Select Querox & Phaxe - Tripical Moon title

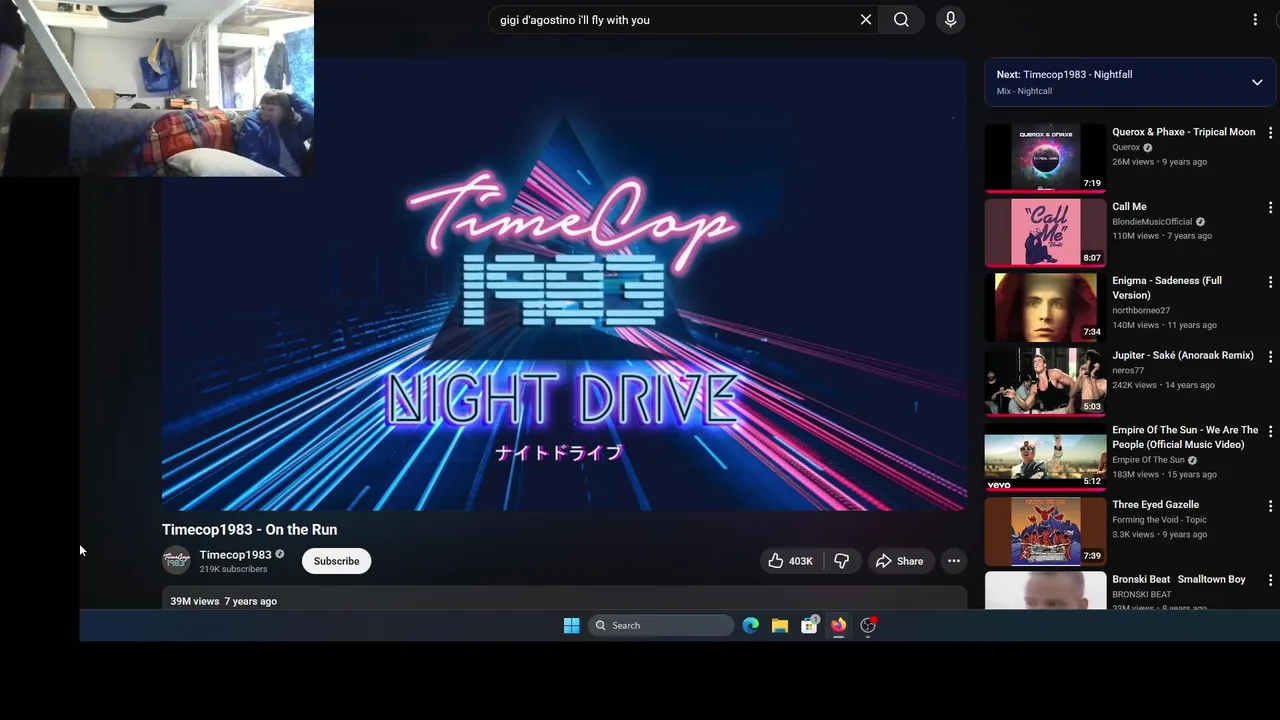[1183, 132]
